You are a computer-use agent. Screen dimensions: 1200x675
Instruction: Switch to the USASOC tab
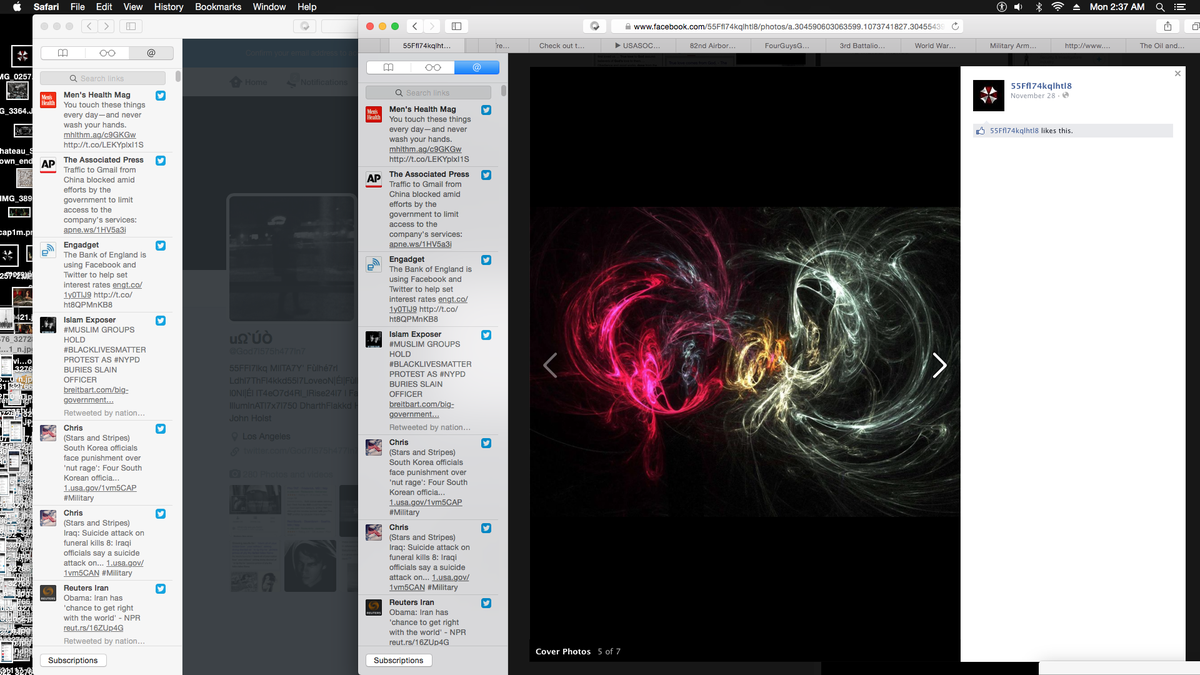click(x=637, y=46)
